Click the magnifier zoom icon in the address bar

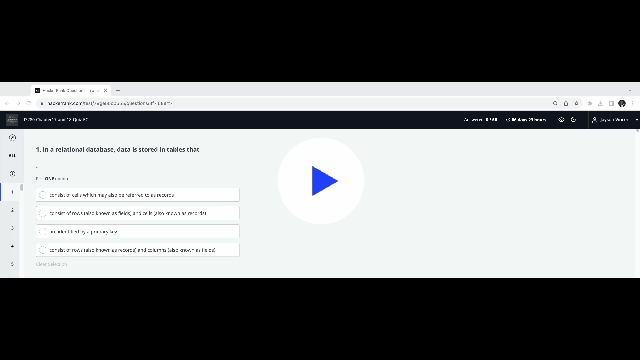tap(555, 103)
